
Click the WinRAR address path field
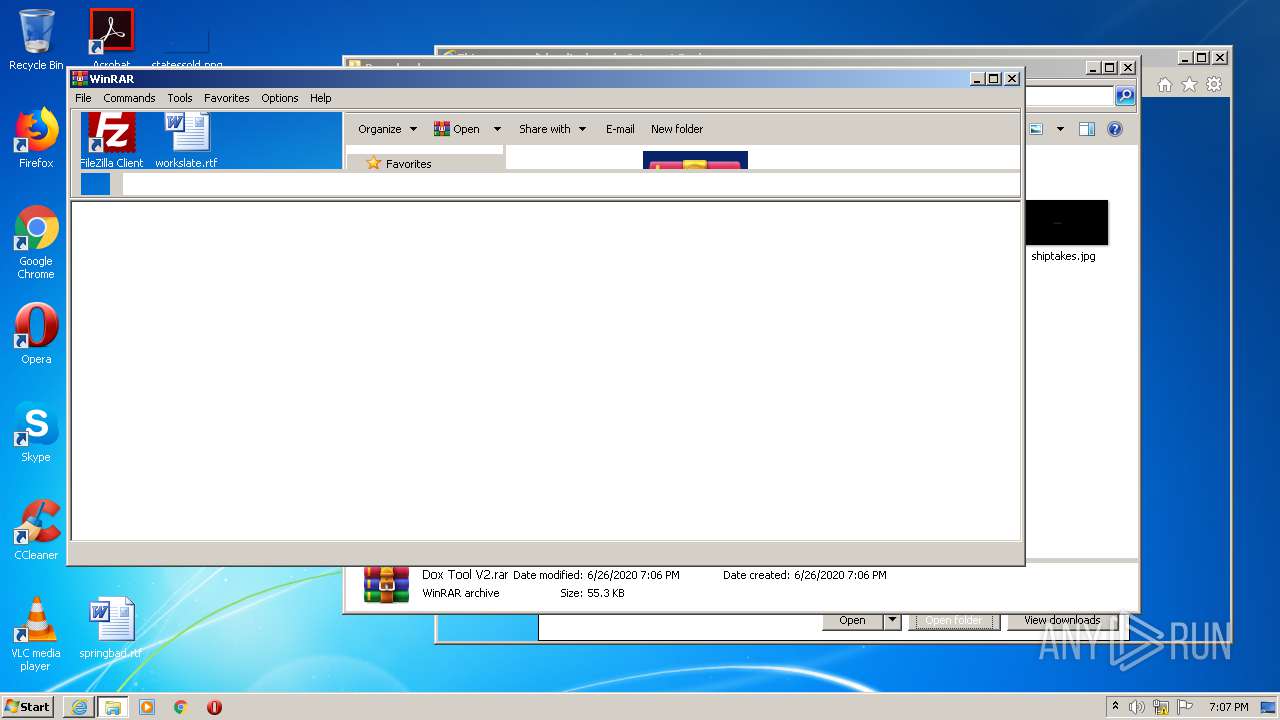570,184
